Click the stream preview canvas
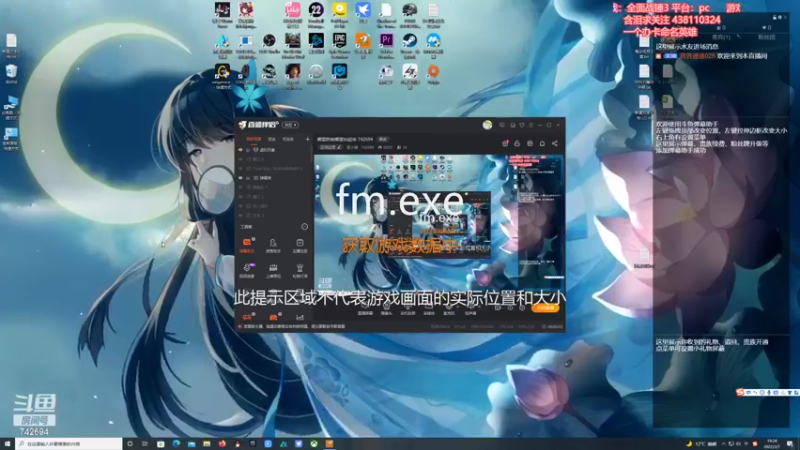 click(438, 222)
